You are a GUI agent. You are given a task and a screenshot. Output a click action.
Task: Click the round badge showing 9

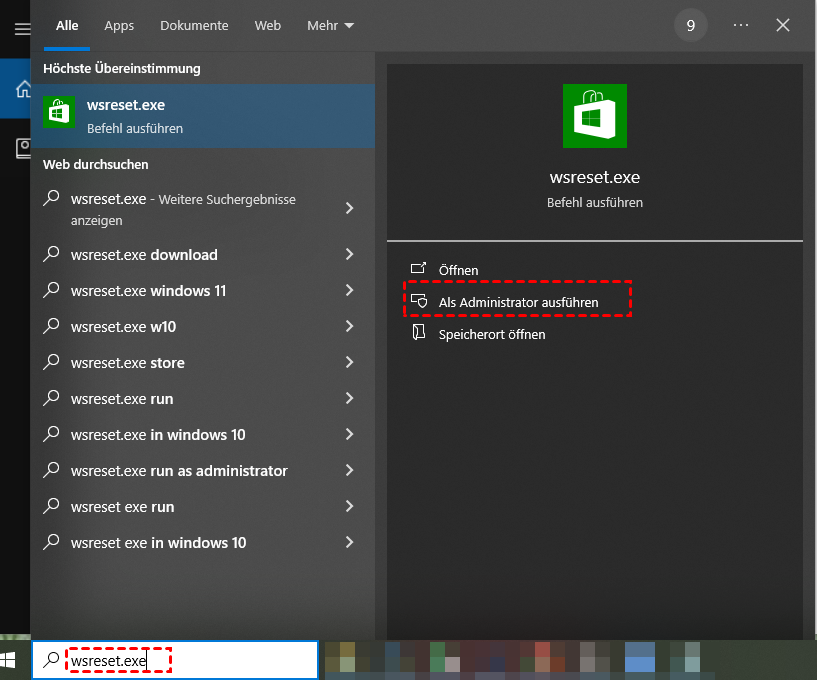click(x=691, y=25)
